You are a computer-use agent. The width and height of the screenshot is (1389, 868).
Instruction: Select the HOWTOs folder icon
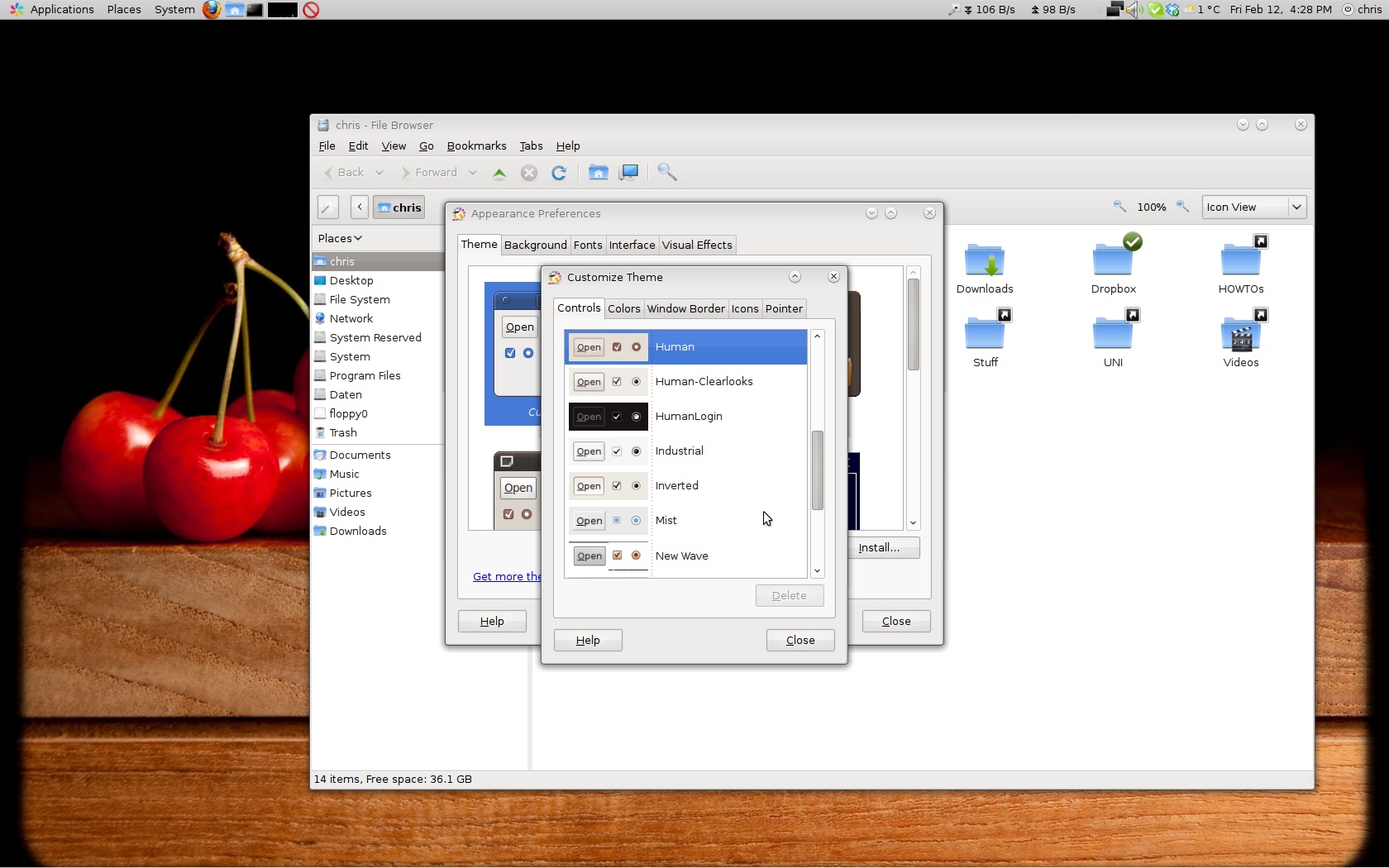click(x=1241, y=258)
